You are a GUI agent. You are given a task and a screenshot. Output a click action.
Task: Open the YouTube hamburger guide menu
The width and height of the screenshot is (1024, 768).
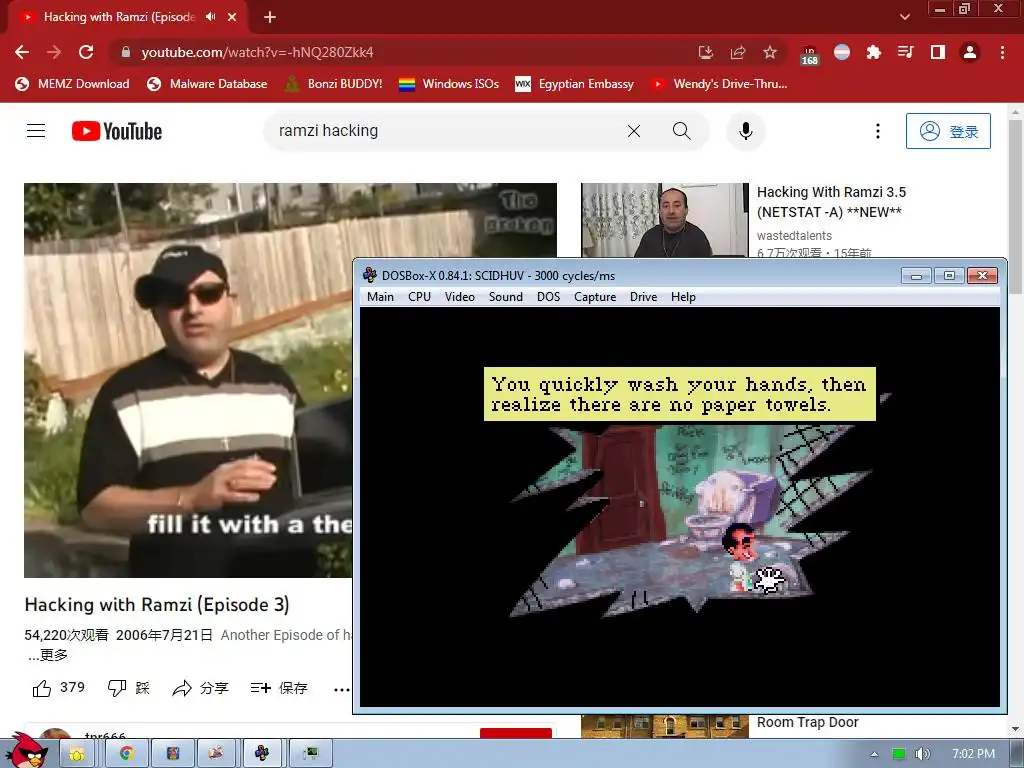(x=36, y=131)
